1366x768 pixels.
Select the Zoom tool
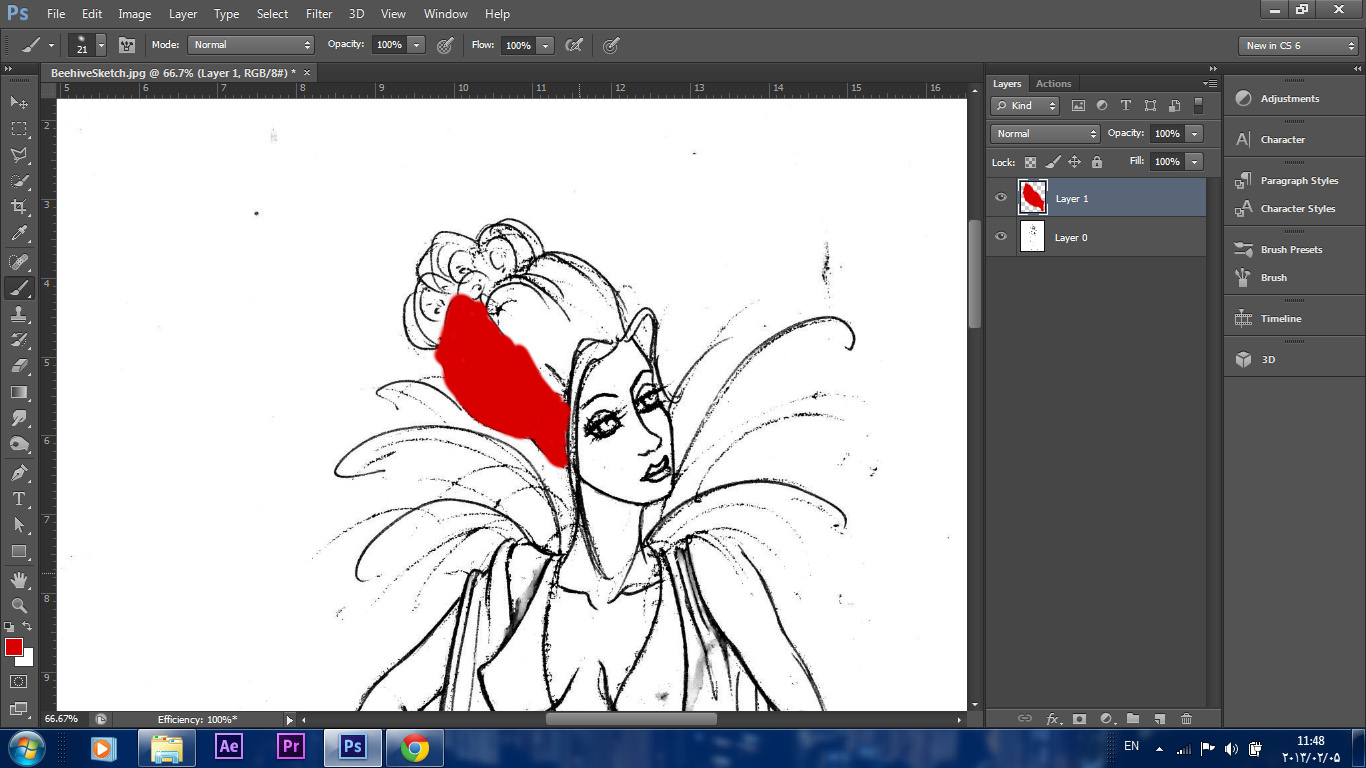(x=19, y=606)
